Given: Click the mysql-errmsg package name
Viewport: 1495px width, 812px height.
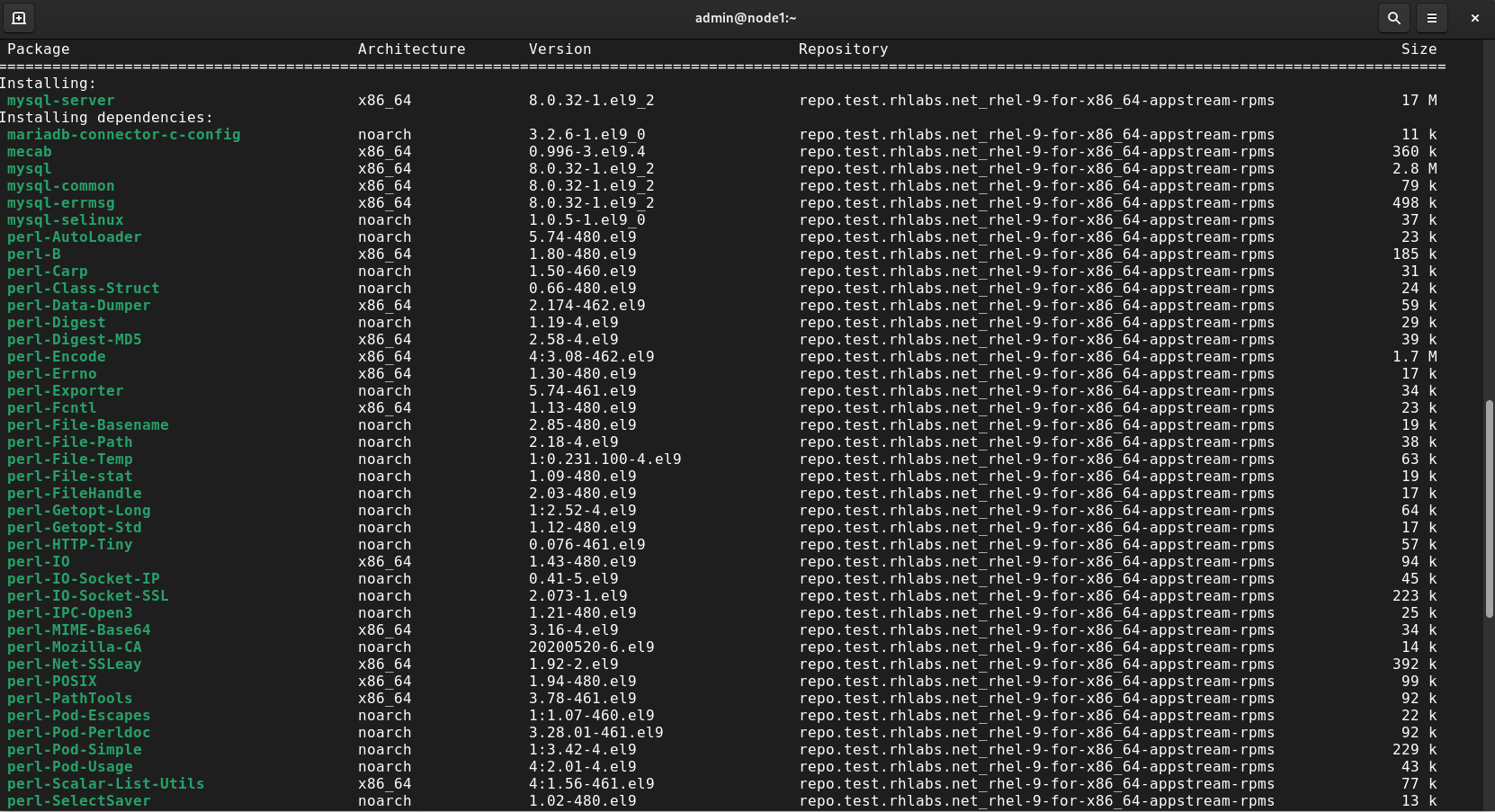Looking at the screenshot, I should pos(61,203).
